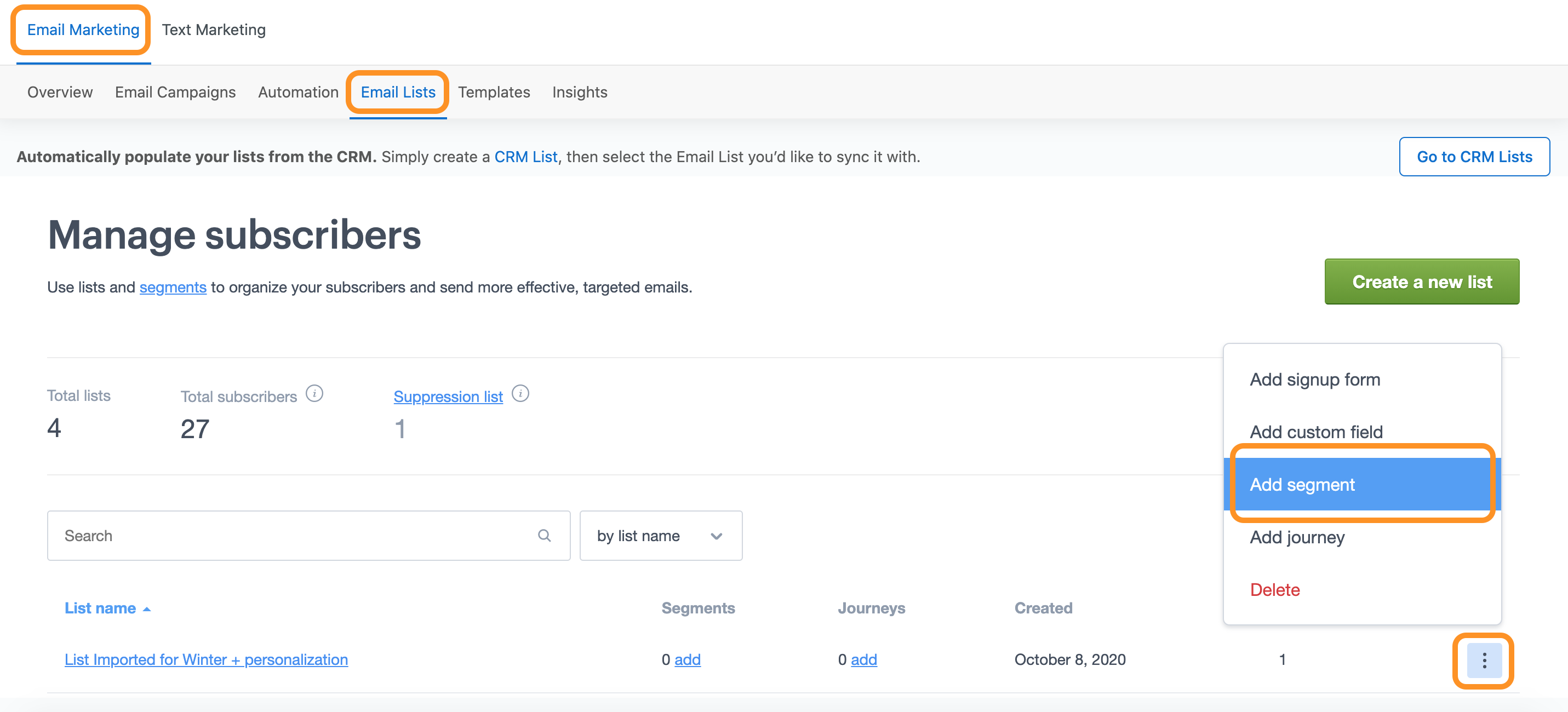Choose Add journey from the menu

pos(1362,537)
